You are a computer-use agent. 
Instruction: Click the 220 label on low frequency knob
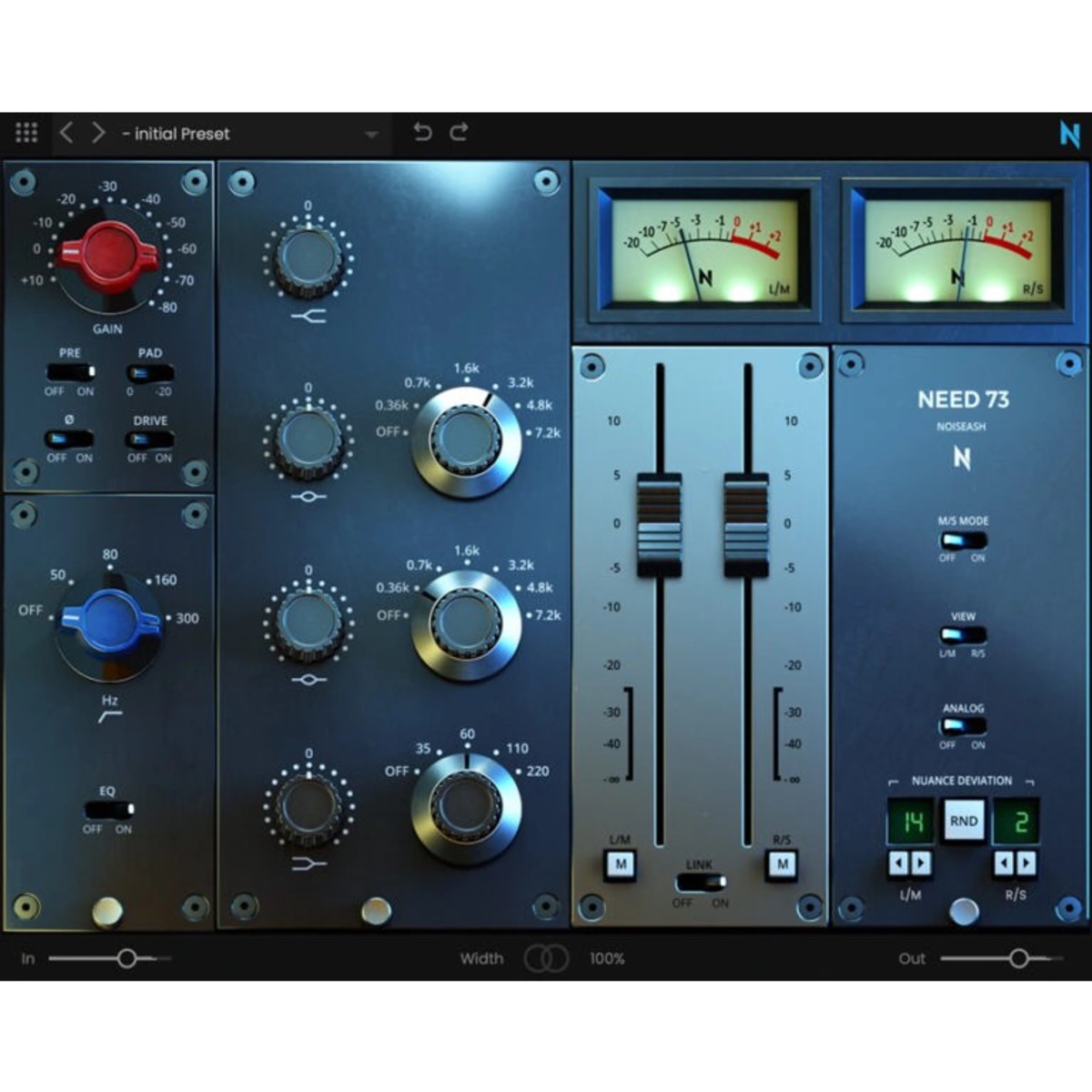click(x=538, y=771)
